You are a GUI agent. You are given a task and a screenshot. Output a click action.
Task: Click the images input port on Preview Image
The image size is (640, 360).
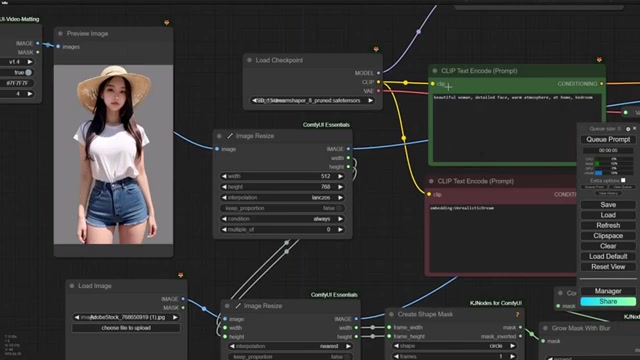coord(58,47)
